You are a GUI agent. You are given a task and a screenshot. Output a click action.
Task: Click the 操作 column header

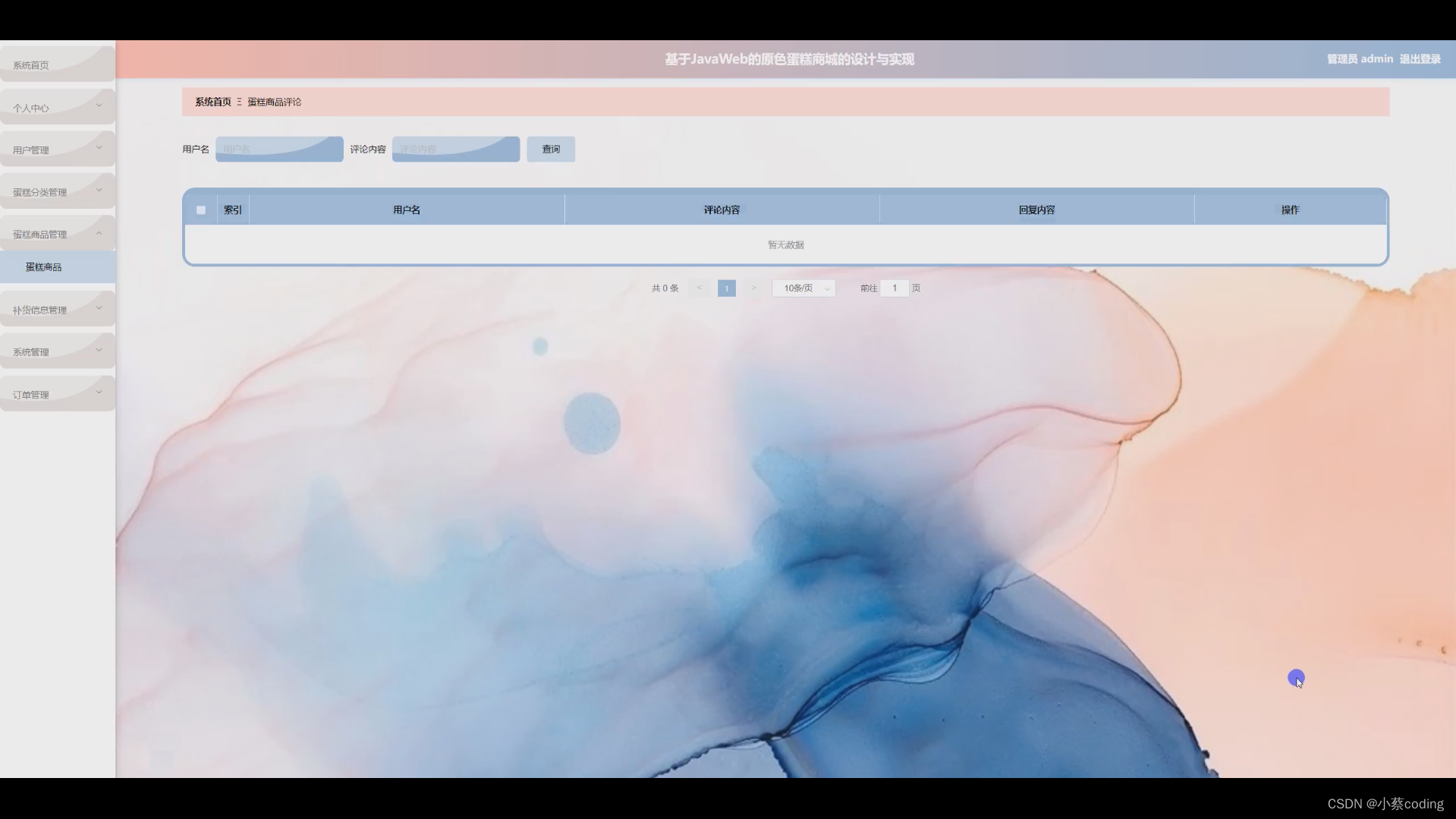(1290, 209)
